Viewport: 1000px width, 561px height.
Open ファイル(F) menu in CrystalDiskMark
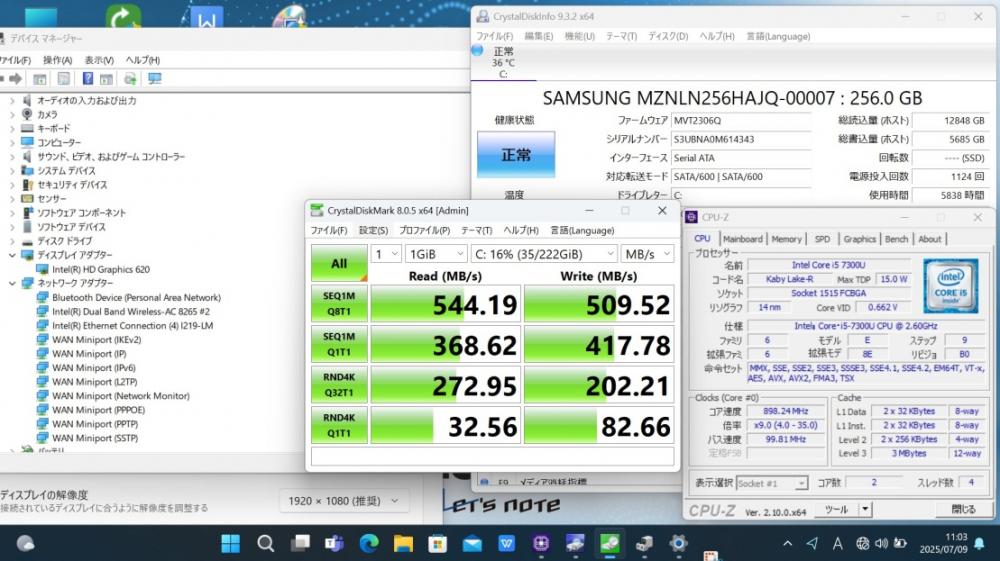[328, 230]
